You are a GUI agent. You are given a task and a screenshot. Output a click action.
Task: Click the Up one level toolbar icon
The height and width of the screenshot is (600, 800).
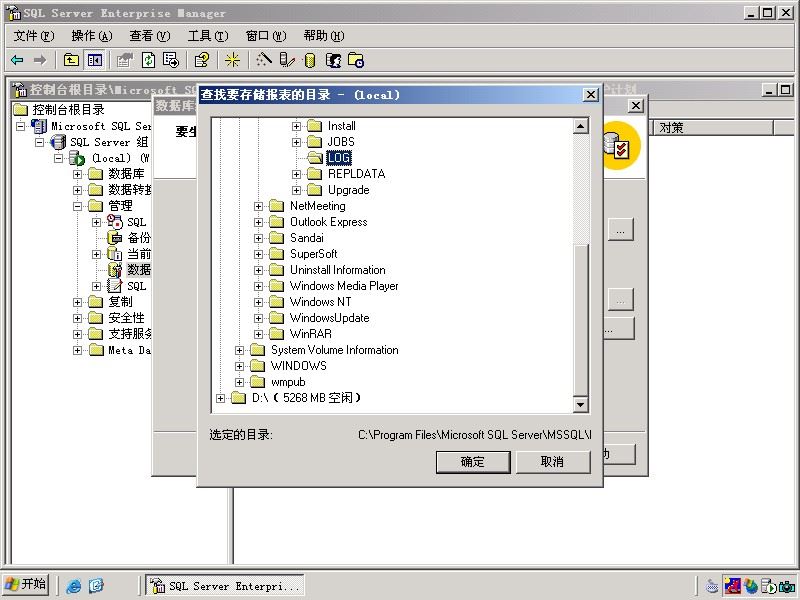click(71, 60)
